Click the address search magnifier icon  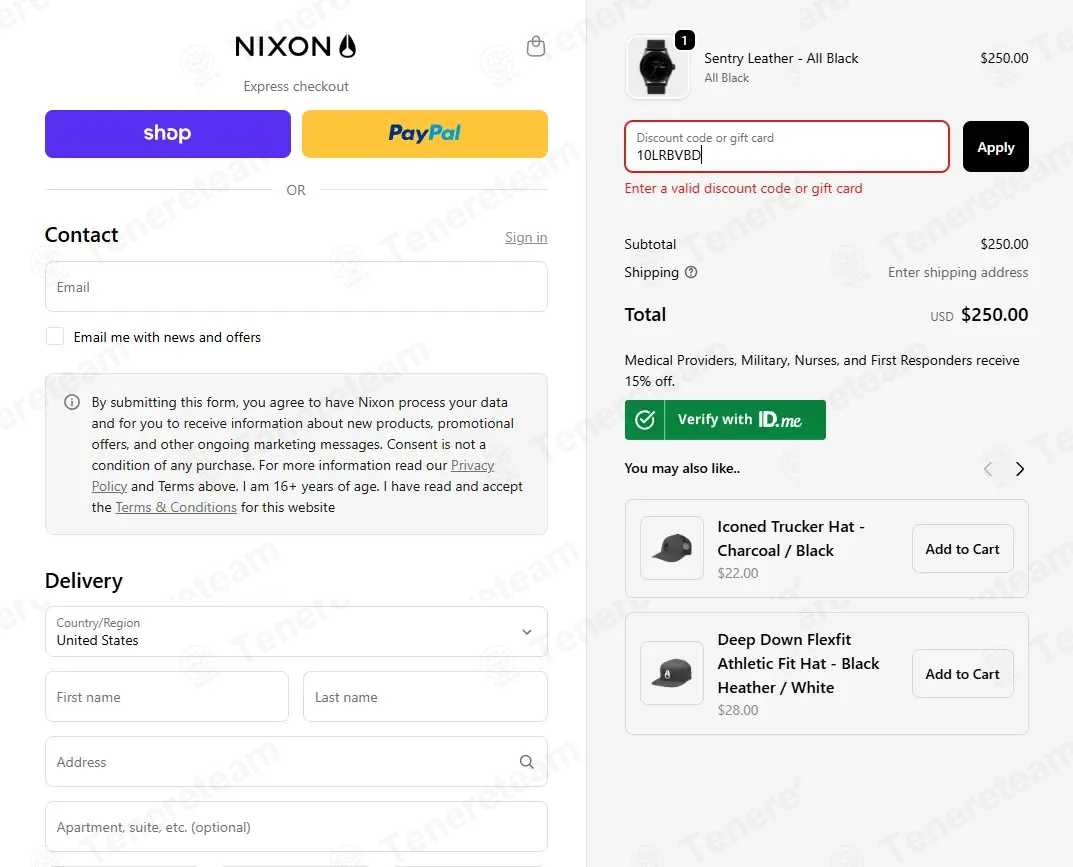tap(526, 762)
